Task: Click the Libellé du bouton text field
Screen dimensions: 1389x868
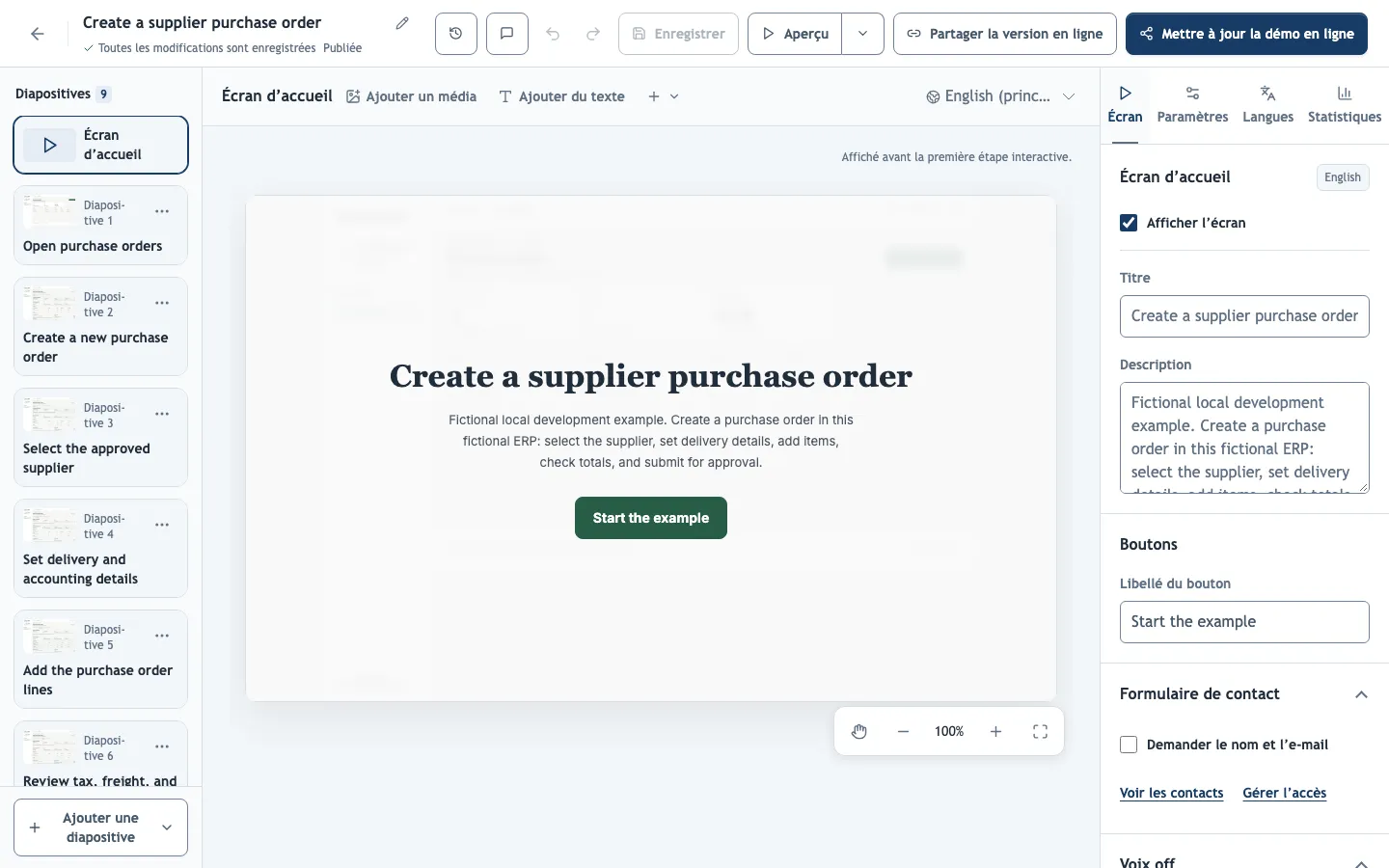Action: pyautogui.click(x=1244, y=622)
